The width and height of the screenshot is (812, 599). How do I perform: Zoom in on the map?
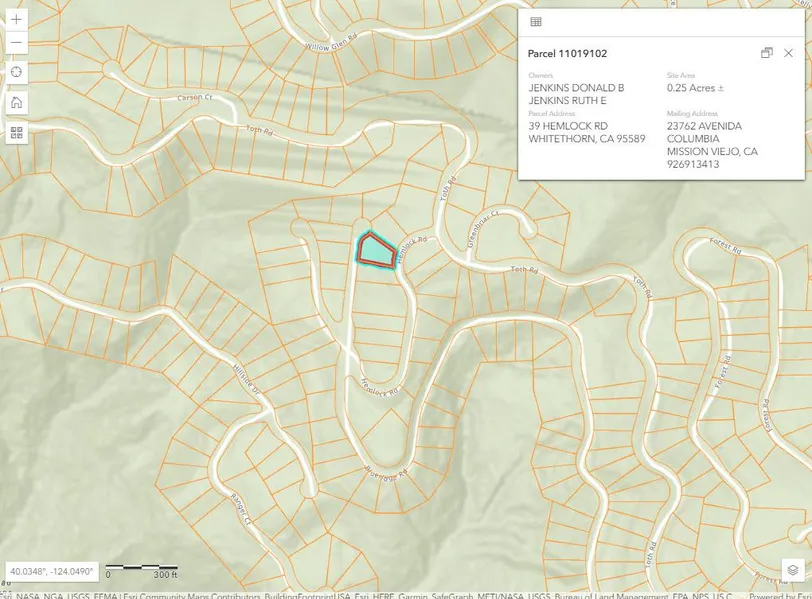tap(16, 19)
